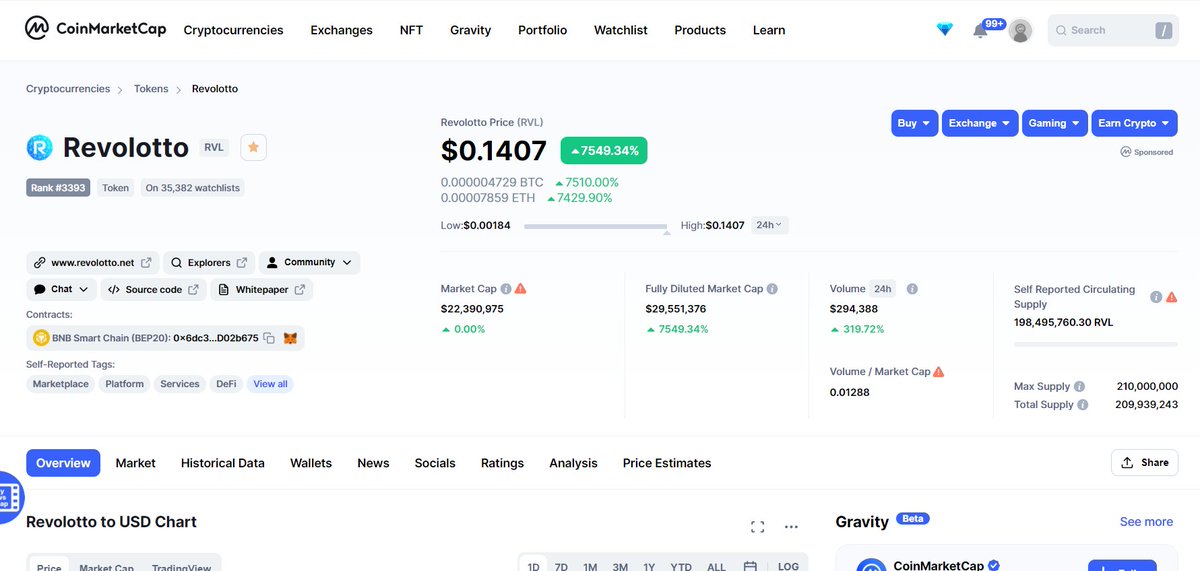Click the circulating supply progress bar
The width and height of the screenshot is (1200, 571).
pyautogui.click(x=1096, y=344)
